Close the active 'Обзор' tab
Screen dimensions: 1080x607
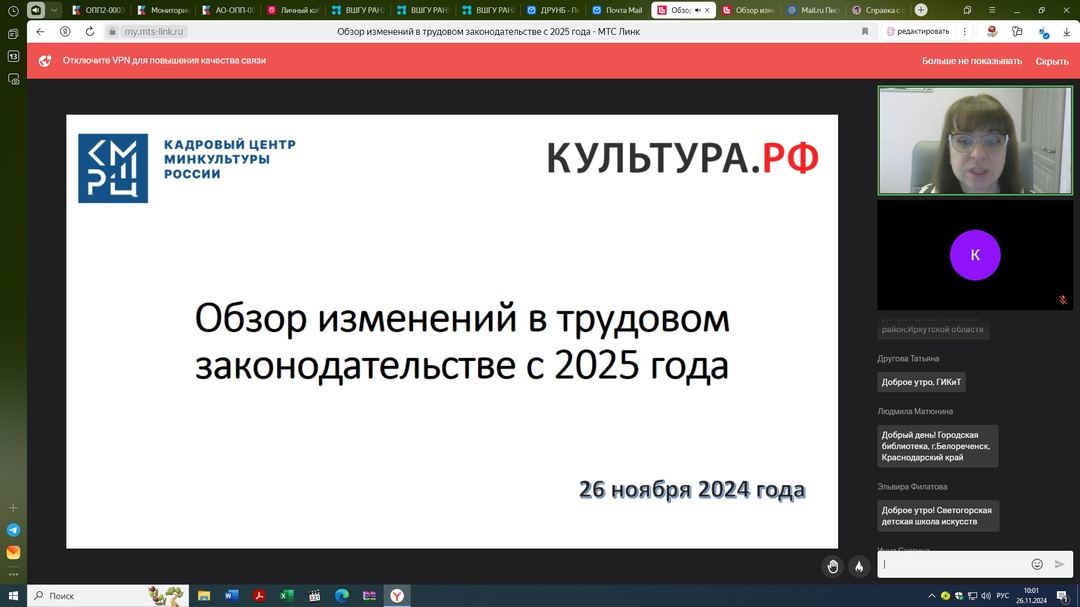coord(707,10)
